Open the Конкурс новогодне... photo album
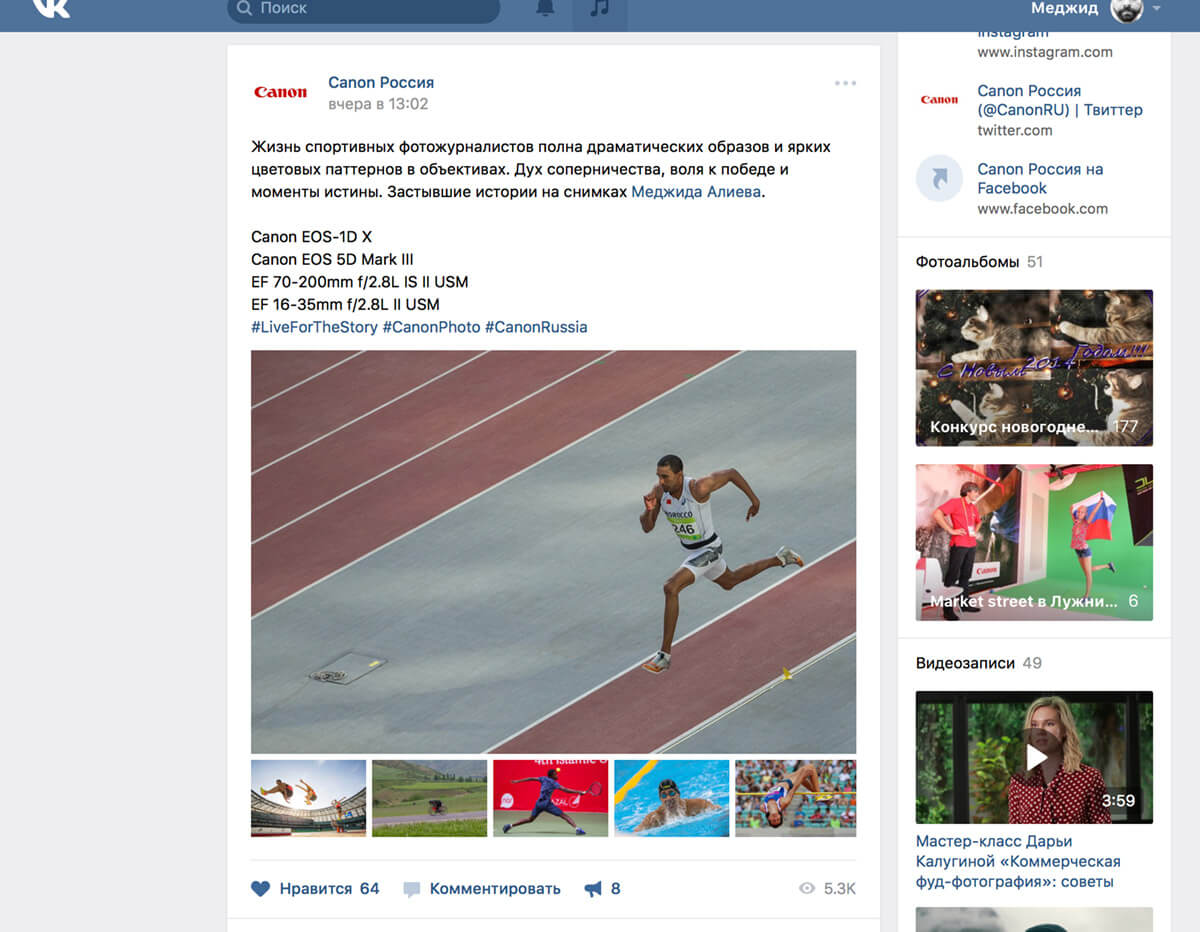Viewport: 1200px width, 932px height. [1034, 368]
